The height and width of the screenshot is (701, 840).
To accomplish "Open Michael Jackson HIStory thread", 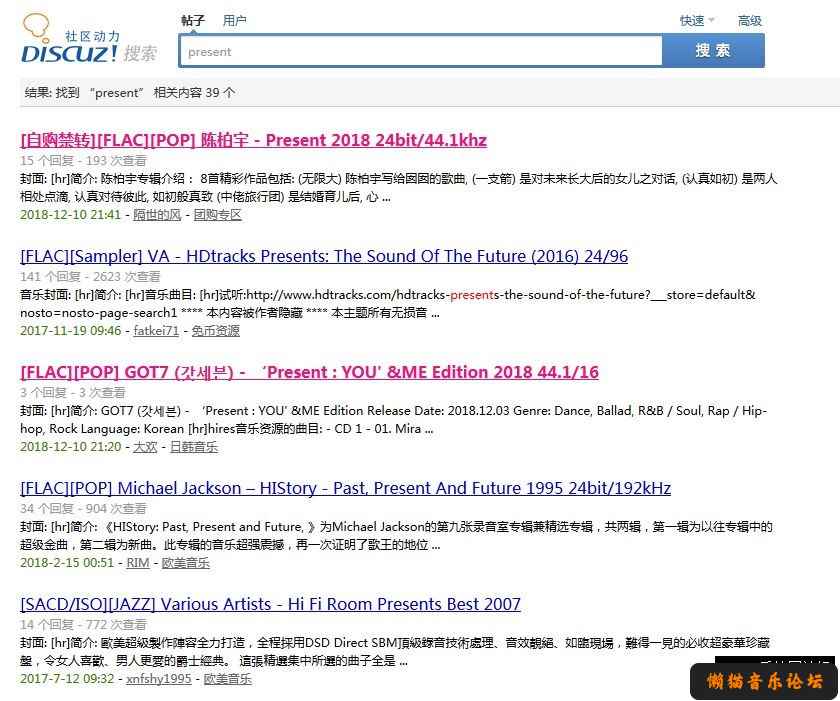I will tap(346, 488).
